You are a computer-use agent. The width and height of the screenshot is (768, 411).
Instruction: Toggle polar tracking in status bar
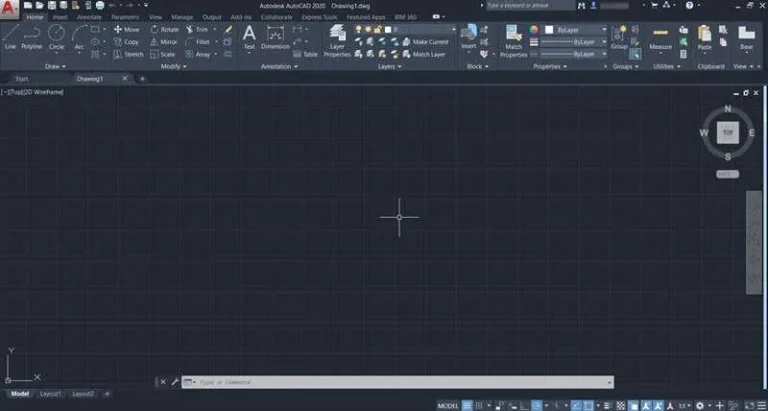(x=537, y=406)
